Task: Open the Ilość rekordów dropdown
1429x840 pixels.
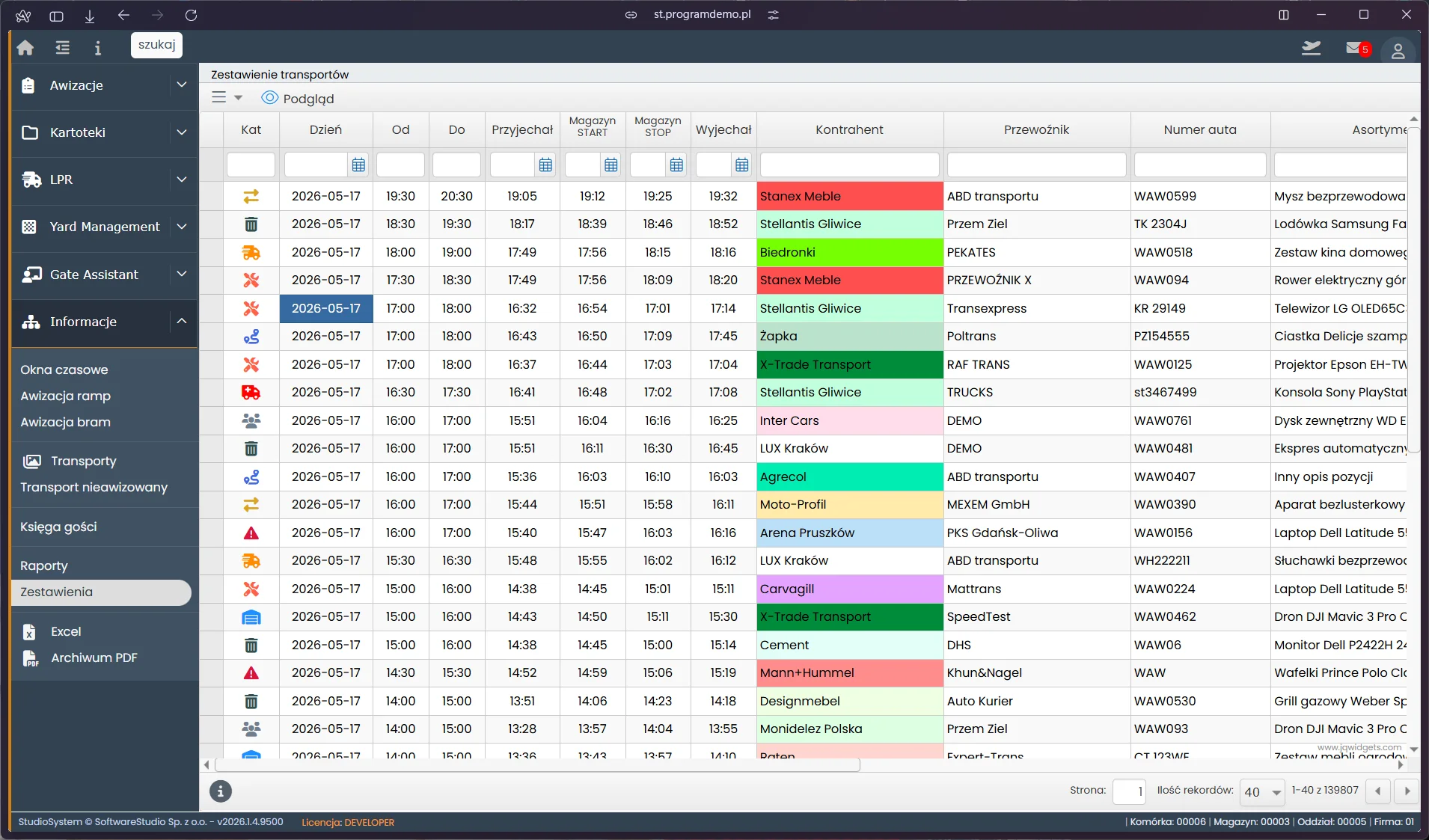Action: pyautogui.click(x=1262, y=791)
